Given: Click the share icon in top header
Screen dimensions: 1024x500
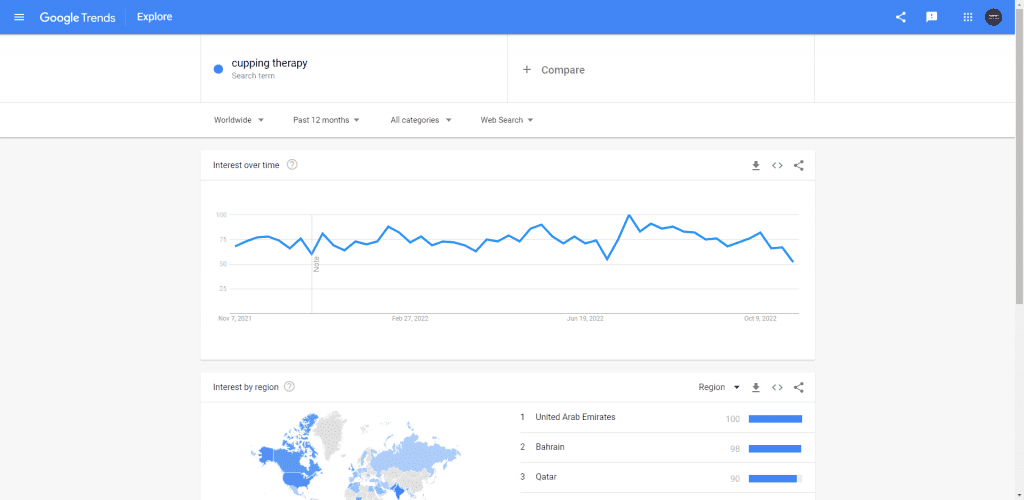Looking at the screenshot, I should pyautogui.click(x=901, y=17).
